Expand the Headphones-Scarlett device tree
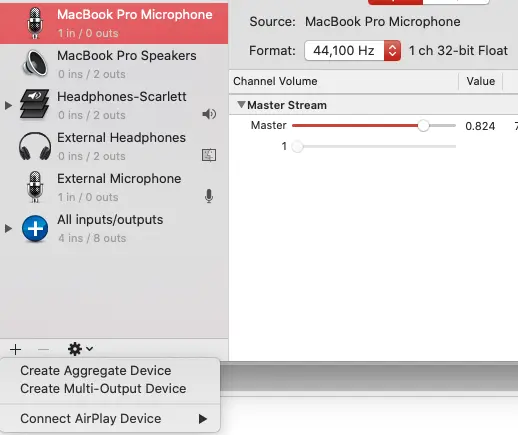This screenshot has height=435, width=518. coord(8,106)
